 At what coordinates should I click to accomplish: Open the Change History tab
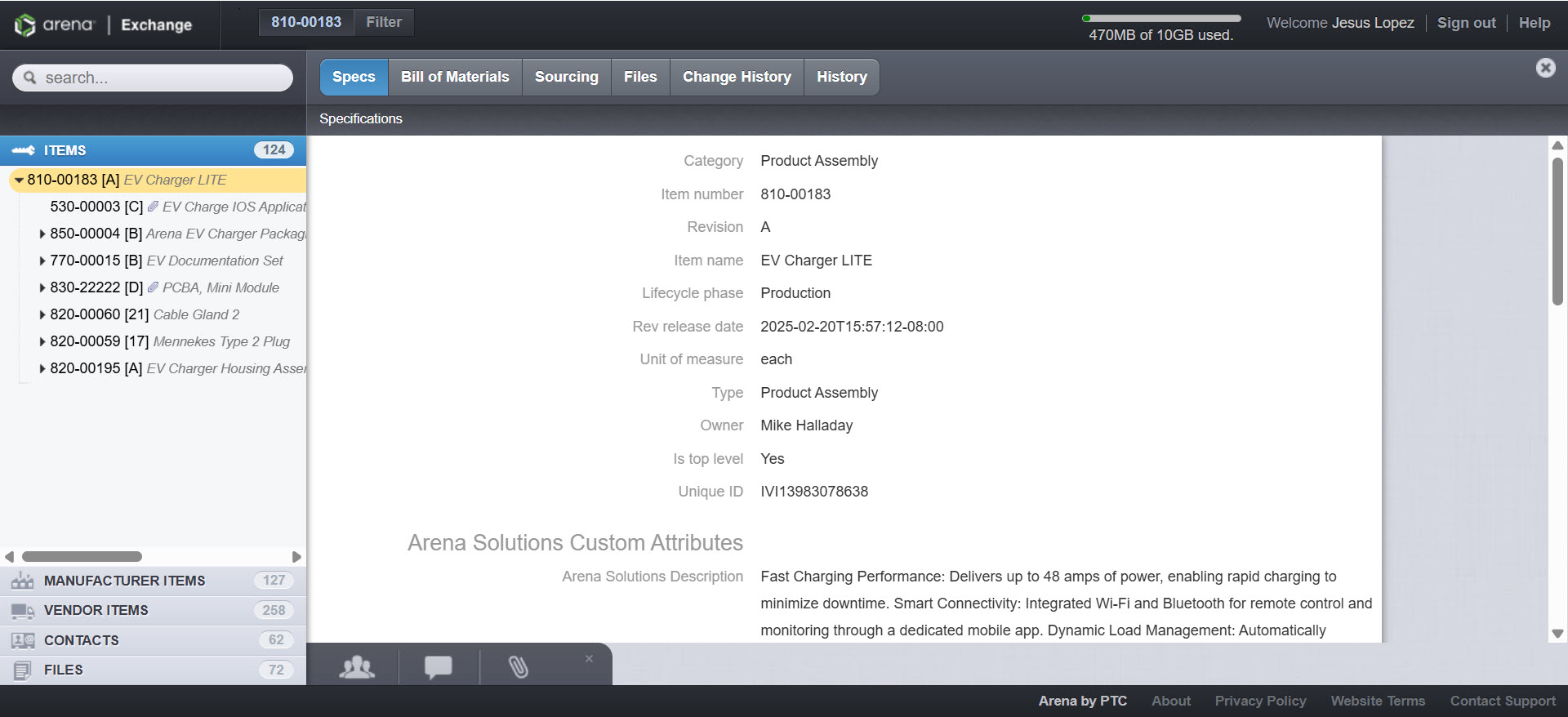pos(737,77)
